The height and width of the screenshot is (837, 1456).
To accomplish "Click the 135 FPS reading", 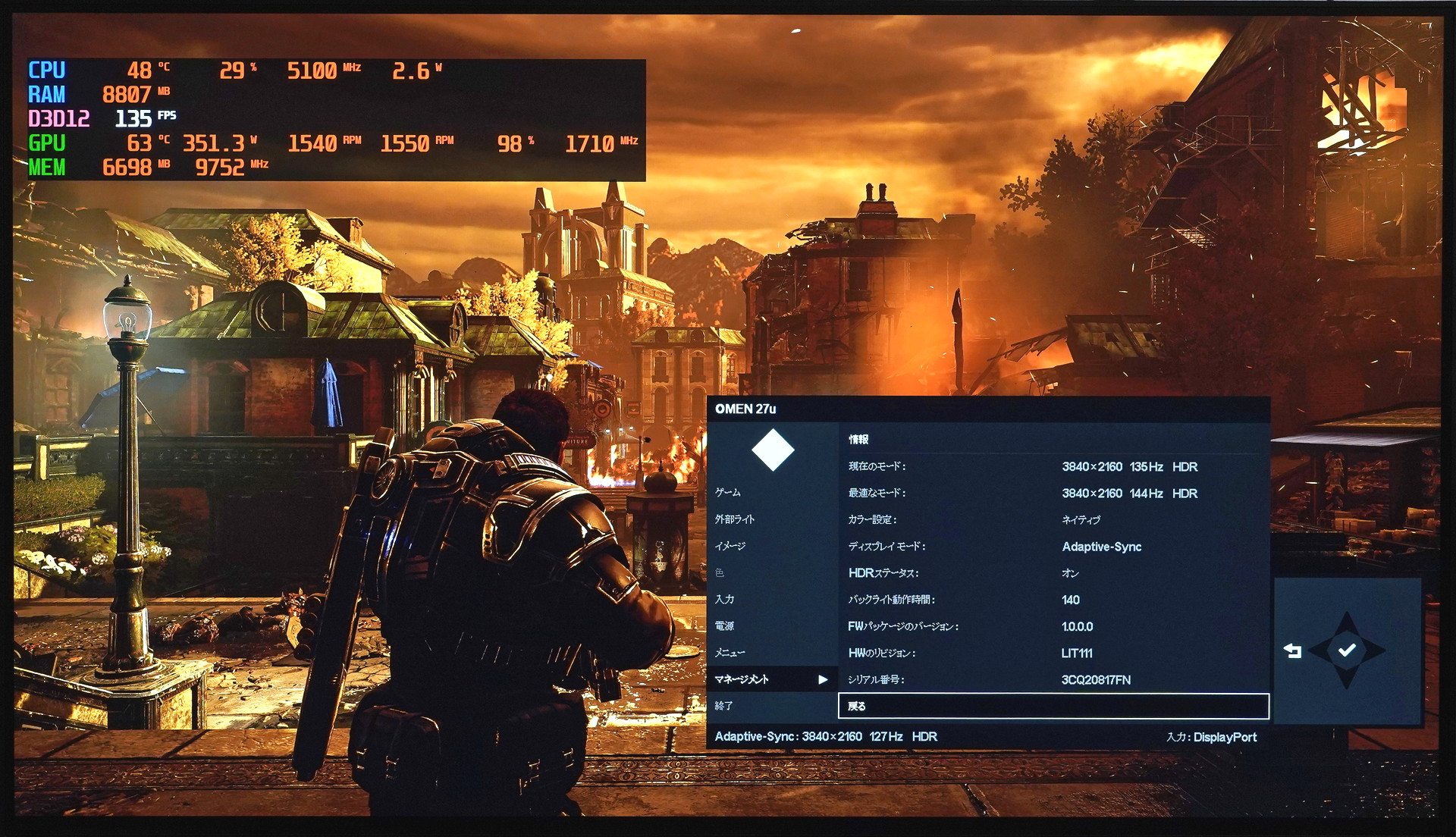I will pyautogui.click(x=145, y=119).
